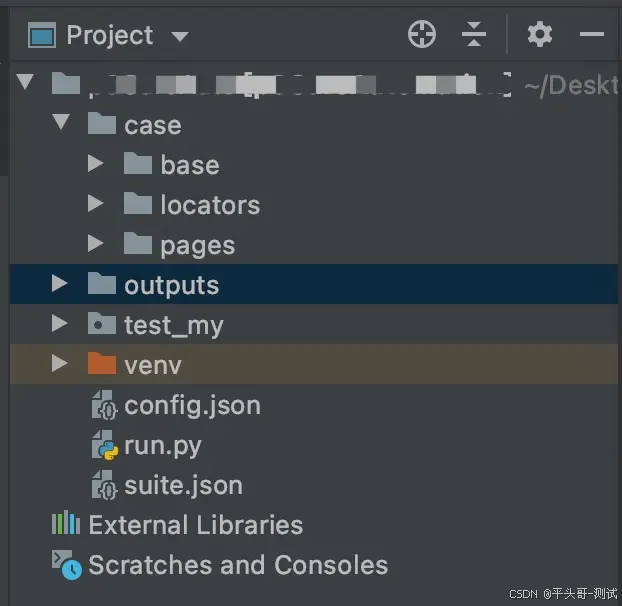Select the base folder name
The width and height of the screenshot is (622, 606).
[190, 165]
